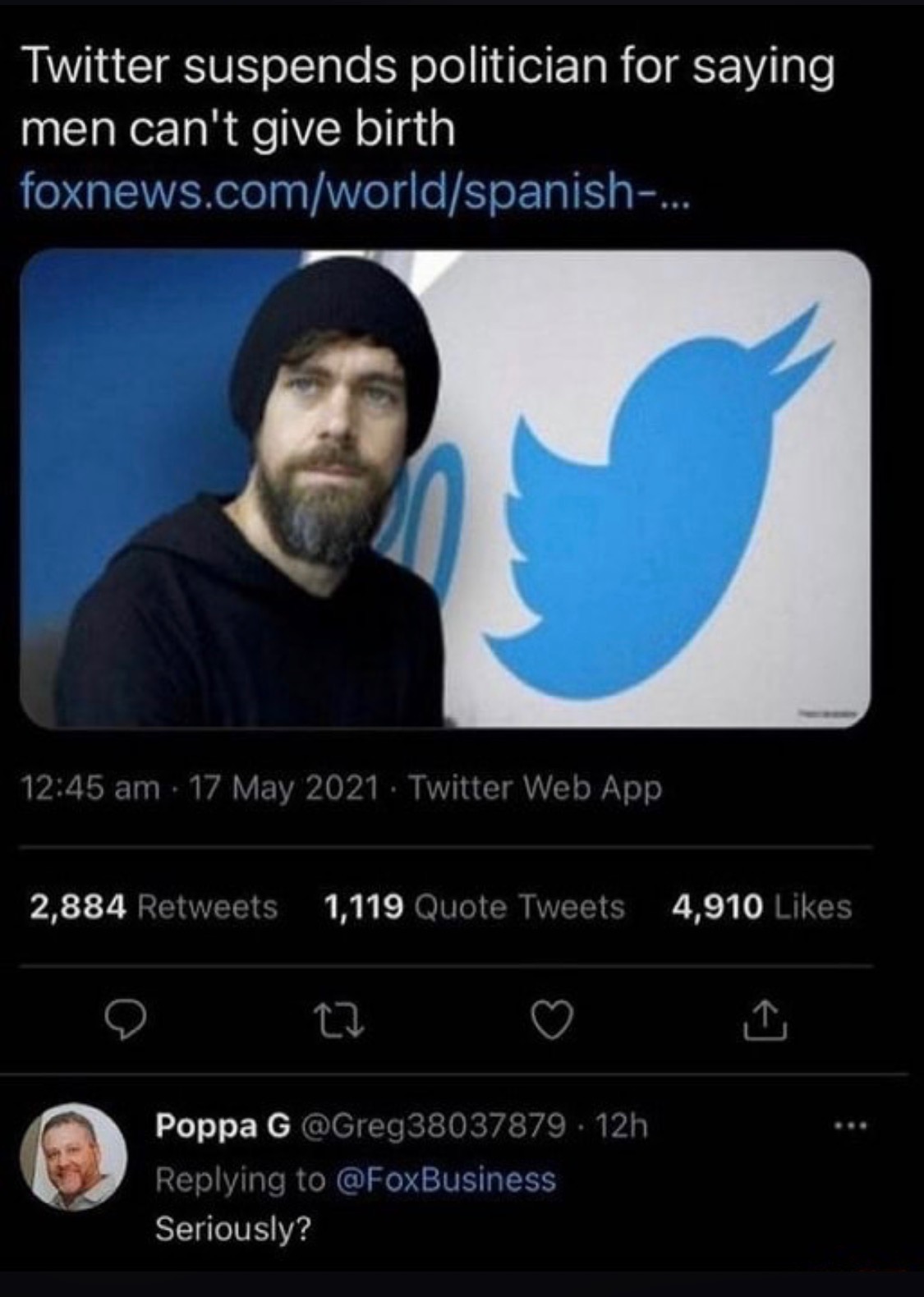Click Poppa G's profile avatar

pos(73,1157)
